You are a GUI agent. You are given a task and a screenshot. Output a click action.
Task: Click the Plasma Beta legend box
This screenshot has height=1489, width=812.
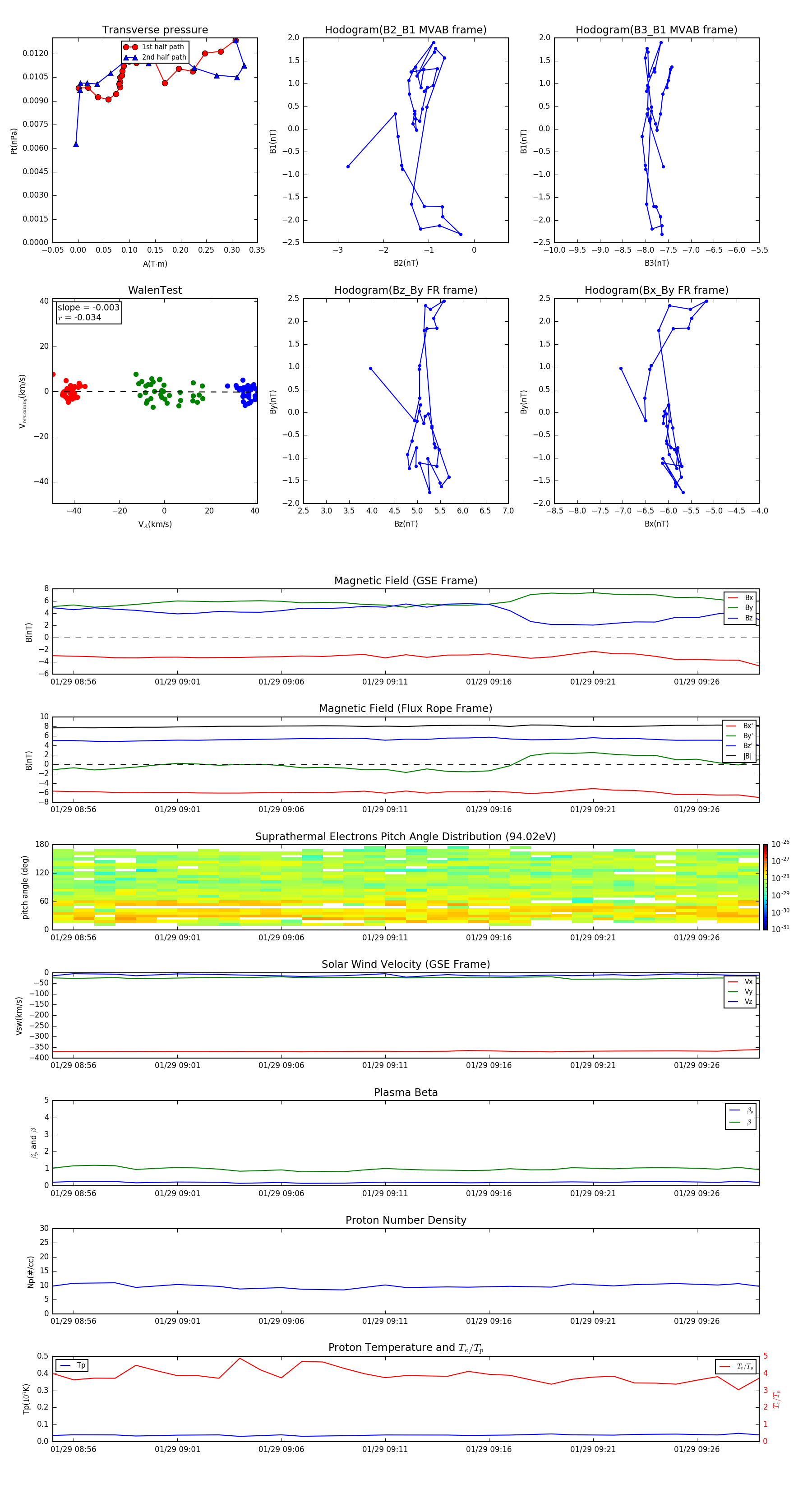(740, 1117)
